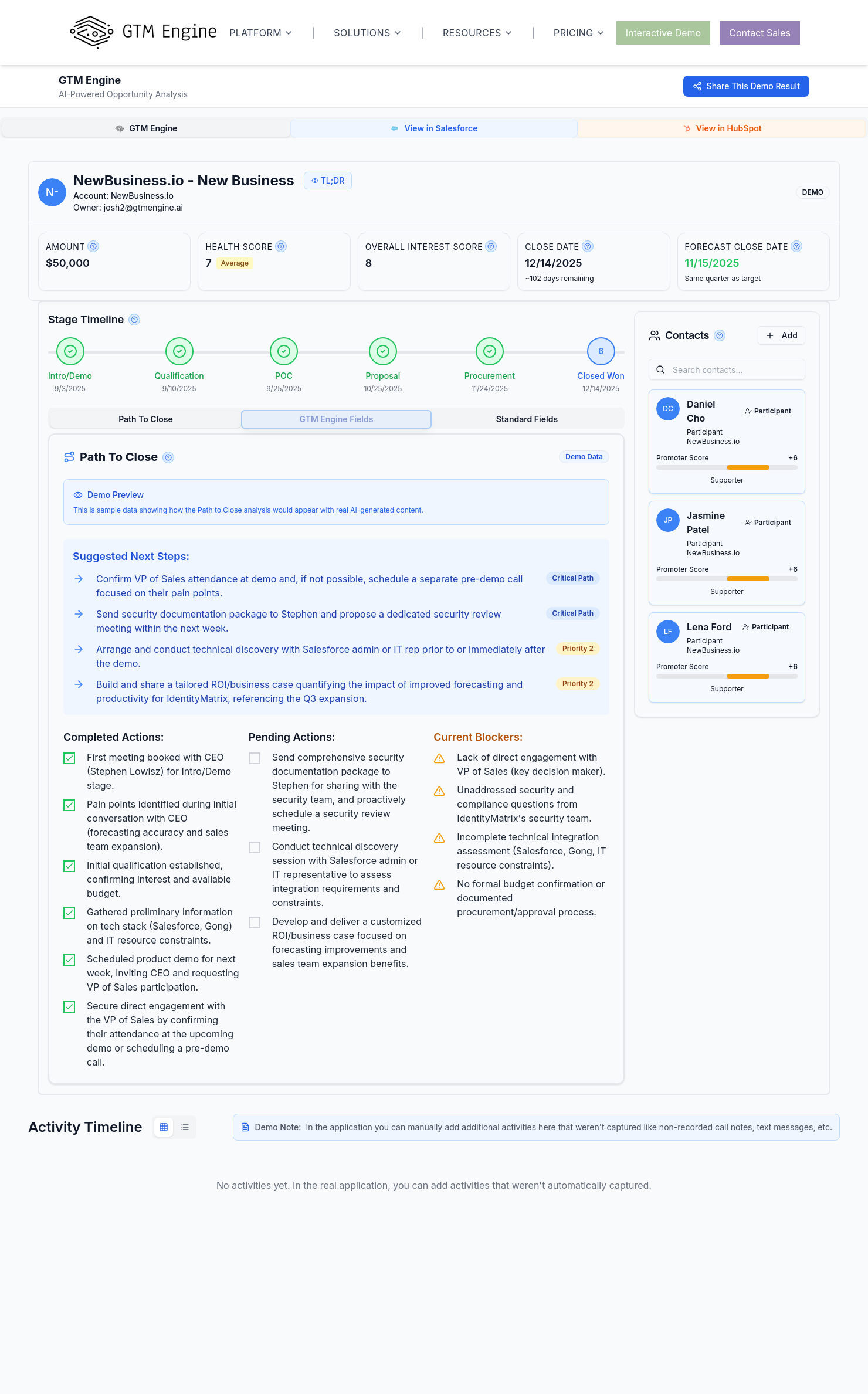Open info icon next to Amount
The height and width of the screenshot is (1394, 868).
pyautogui.click(x=93, y=246)
